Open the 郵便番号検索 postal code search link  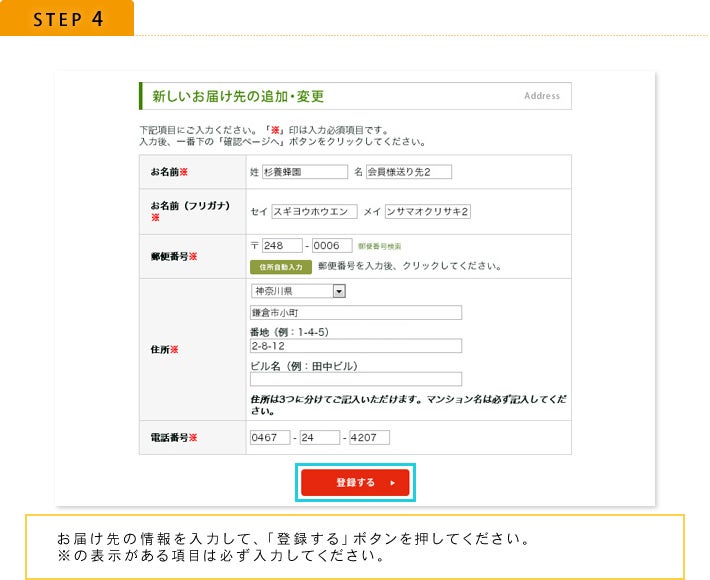coord(379,246)
